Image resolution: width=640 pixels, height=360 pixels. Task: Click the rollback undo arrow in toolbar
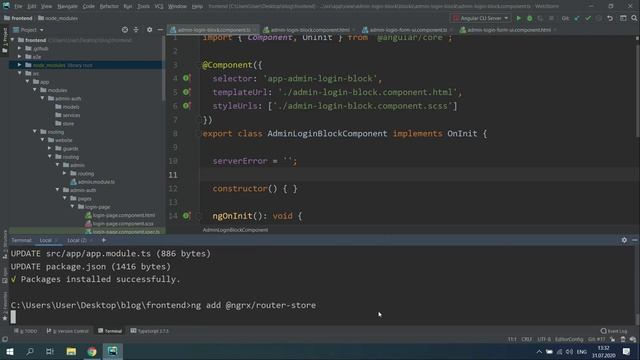[x=610, y=18]
